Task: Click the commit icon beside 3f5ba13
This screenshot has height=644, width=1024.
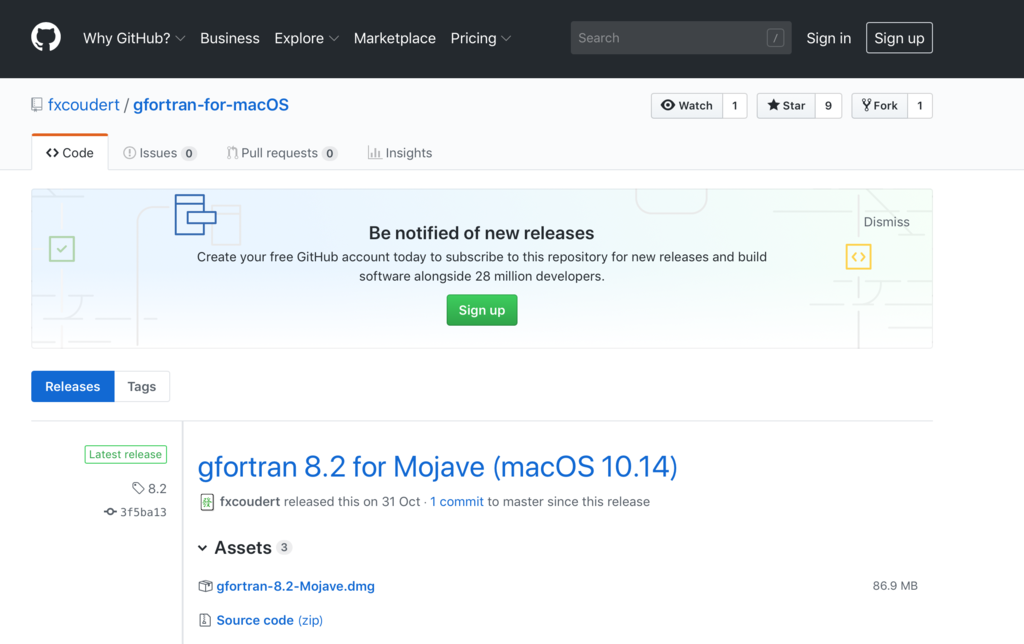Action: [110, 512]
